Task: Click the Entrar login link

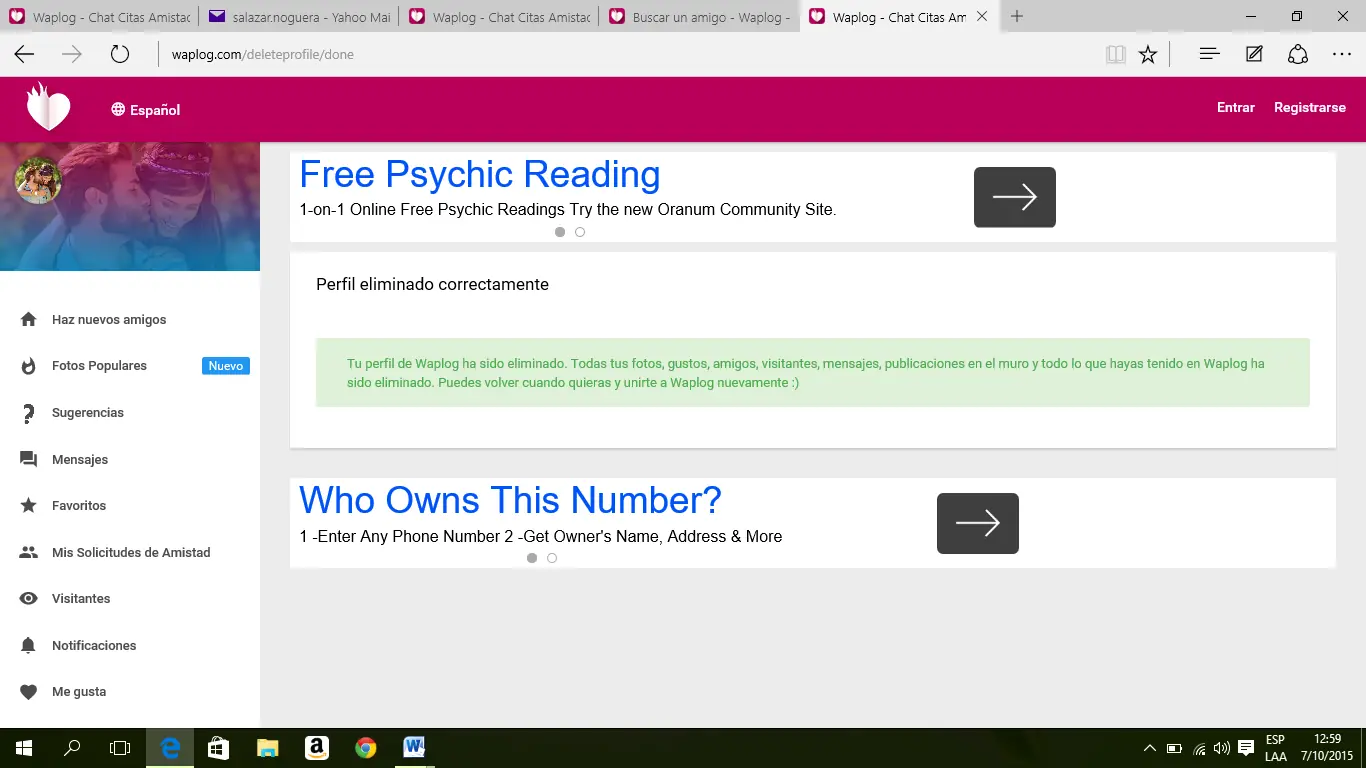Action: click(1236, 108)
